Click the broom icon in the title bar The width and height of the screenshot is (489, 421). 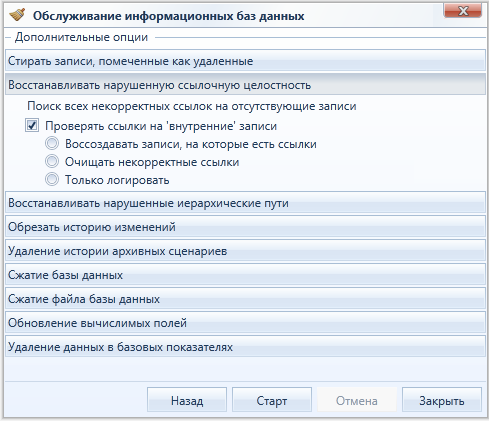17,15
